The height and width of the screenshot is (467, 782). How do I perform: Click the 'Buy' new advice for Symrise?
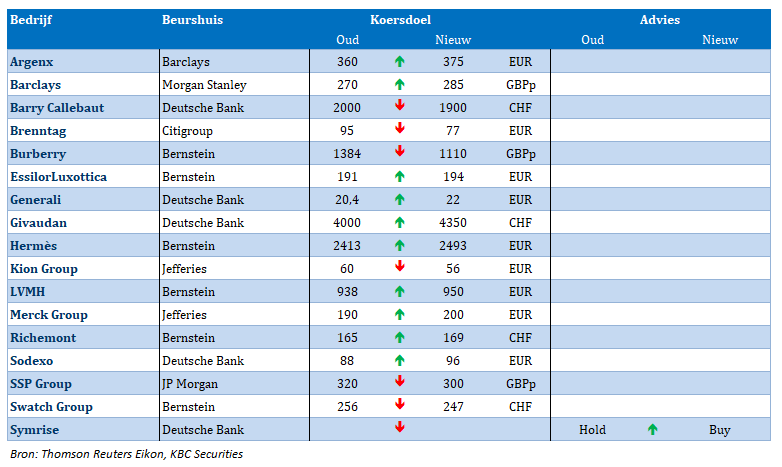[720, 430]
